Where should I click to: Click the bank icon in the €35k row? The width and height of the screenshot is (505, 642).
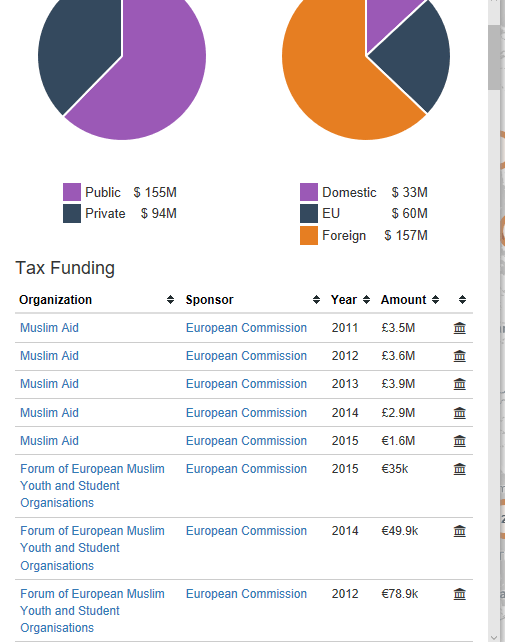[460, 469]
